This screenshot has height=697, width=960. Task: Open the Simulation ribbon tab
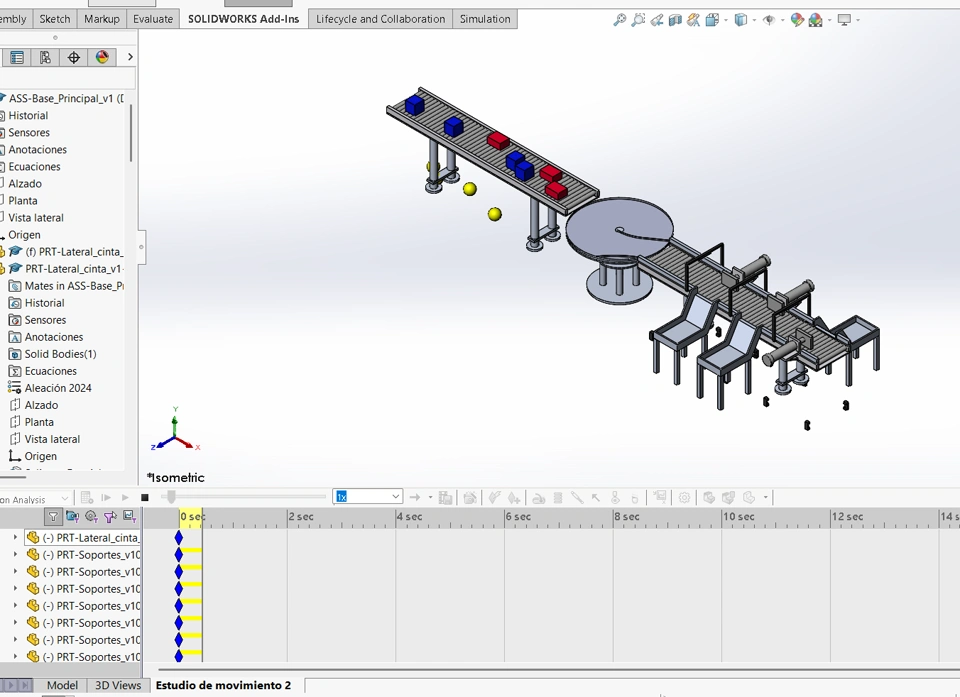pyautogui.click(x=485, y=19)
